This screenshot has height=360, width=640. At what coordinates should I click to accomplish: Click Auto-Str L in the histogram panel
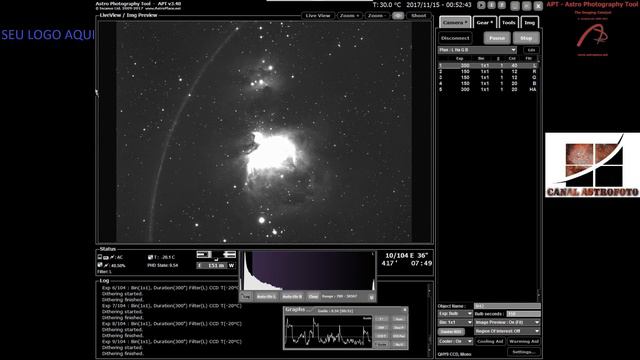click(266, 296)
